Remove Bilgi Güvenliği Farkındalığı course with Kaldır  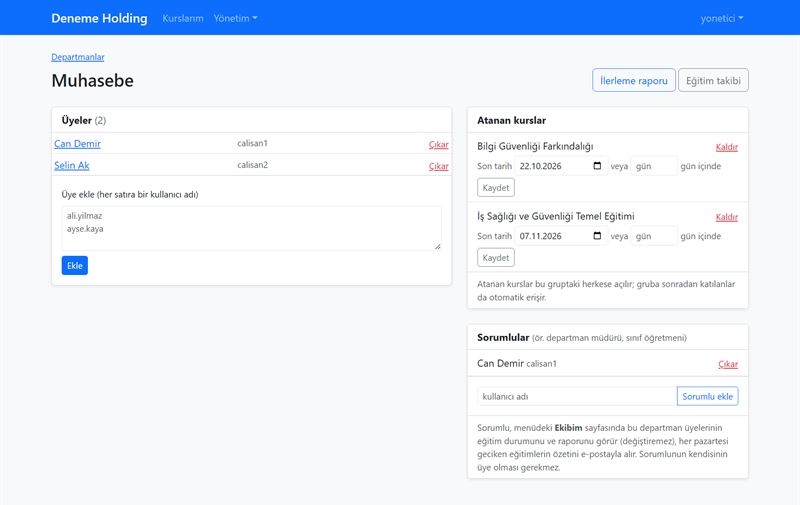tap(727, 147)
